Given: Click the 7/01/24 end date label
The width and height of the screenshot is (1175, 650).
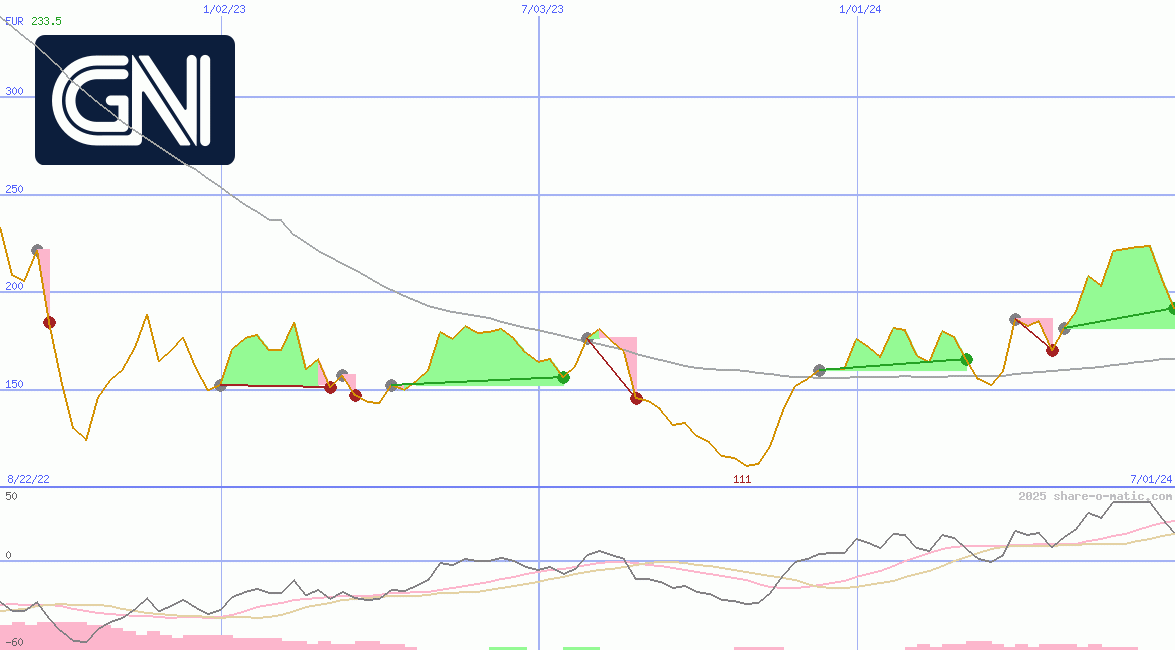Looking at the screenshot, I should (1151, 479).
